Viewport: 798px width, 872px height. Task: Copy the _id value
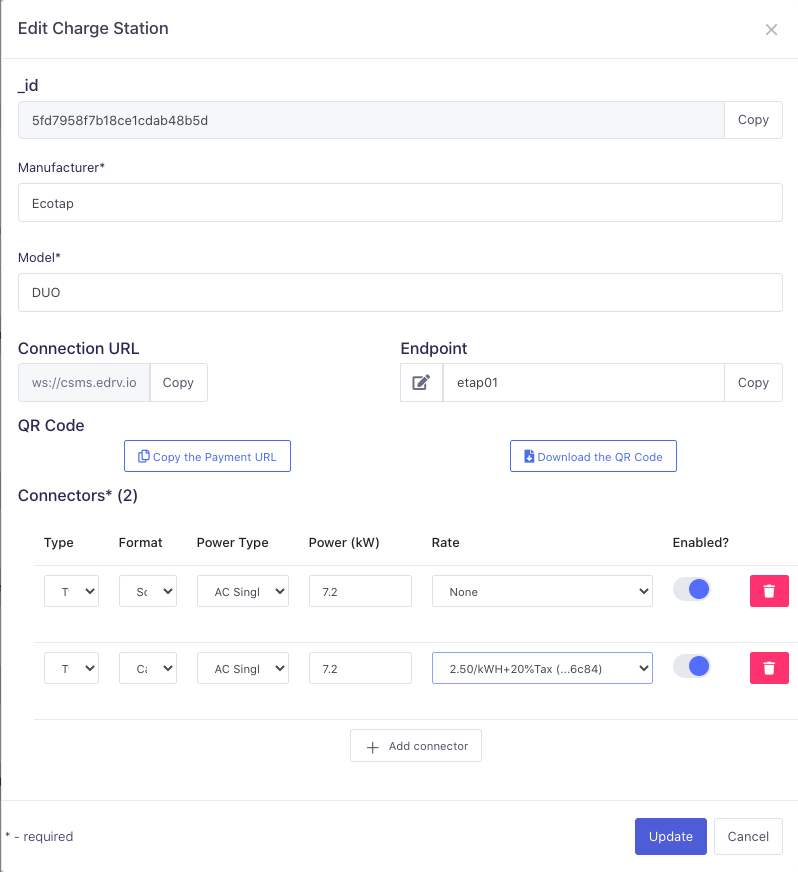click(x=753, y=120)
